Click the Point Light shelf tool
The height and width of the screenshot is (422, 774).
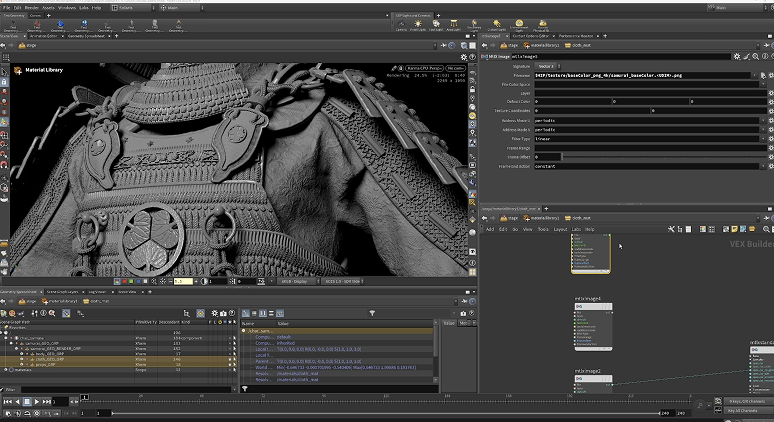pyautogui.click(x=419, y=26)
